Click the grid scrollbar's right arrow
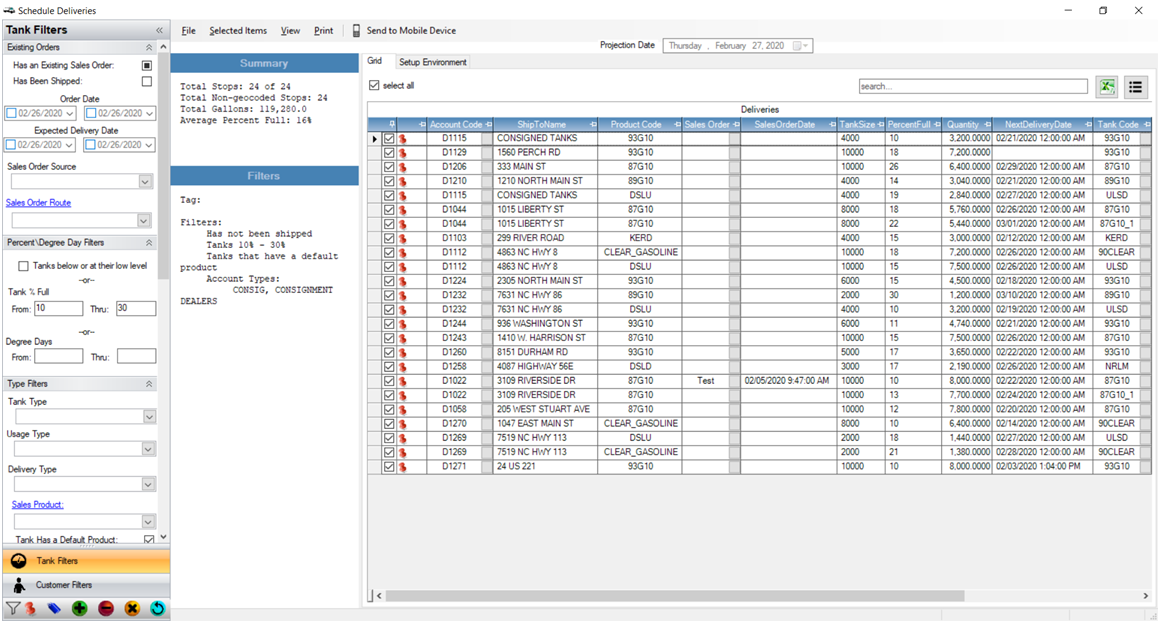This screenshot has width=1160, height=623. (x=1145, y=596)
